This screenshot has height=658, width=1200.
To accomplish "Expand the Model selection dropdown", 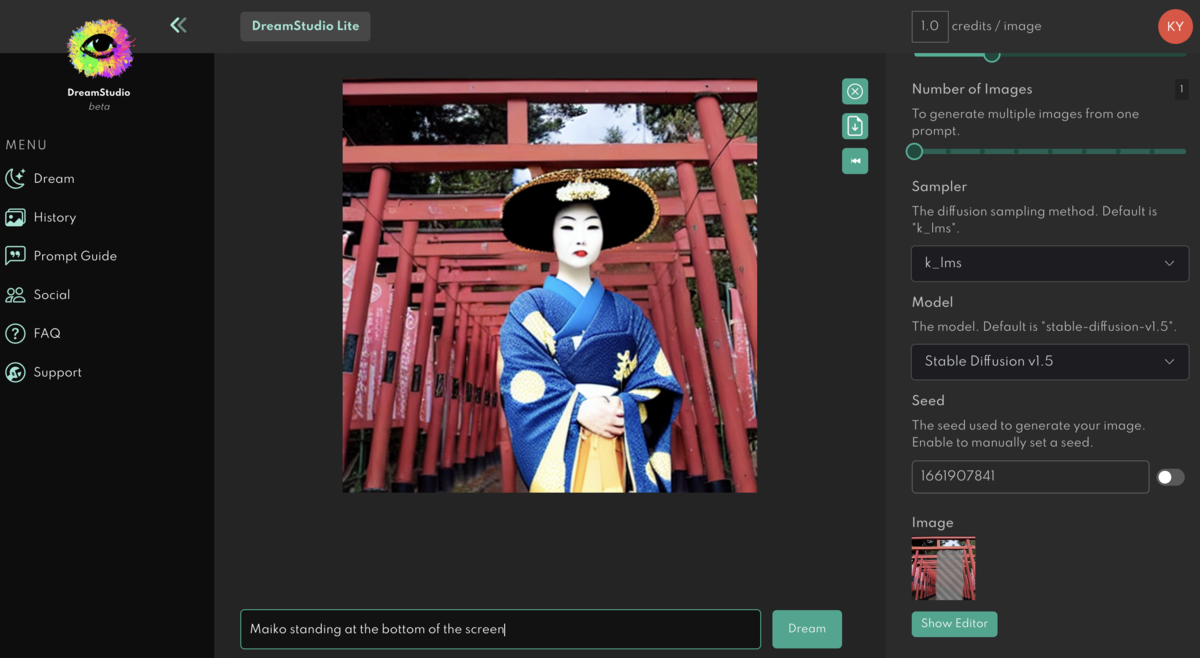I will pos(1049,362).
